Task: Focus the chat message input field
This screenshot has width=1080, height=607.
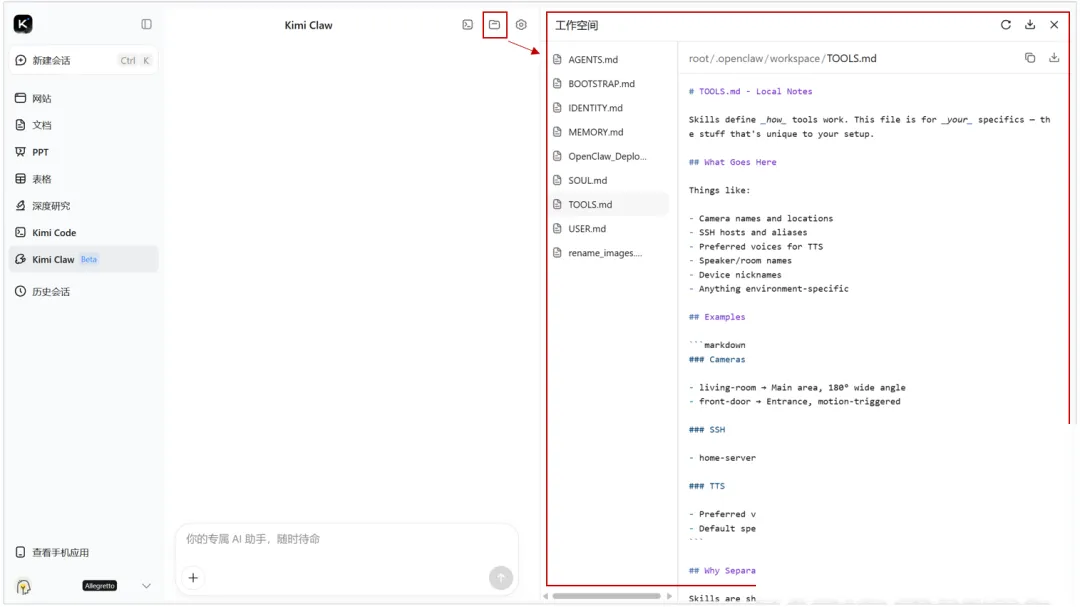Action: point(346,539)
